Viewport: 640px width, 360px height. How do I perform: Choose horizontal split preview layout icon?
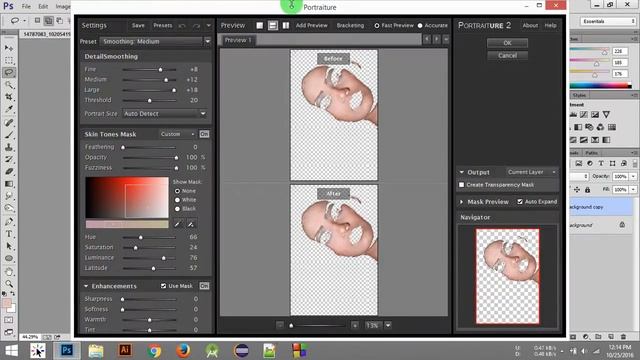pos(273,25)
